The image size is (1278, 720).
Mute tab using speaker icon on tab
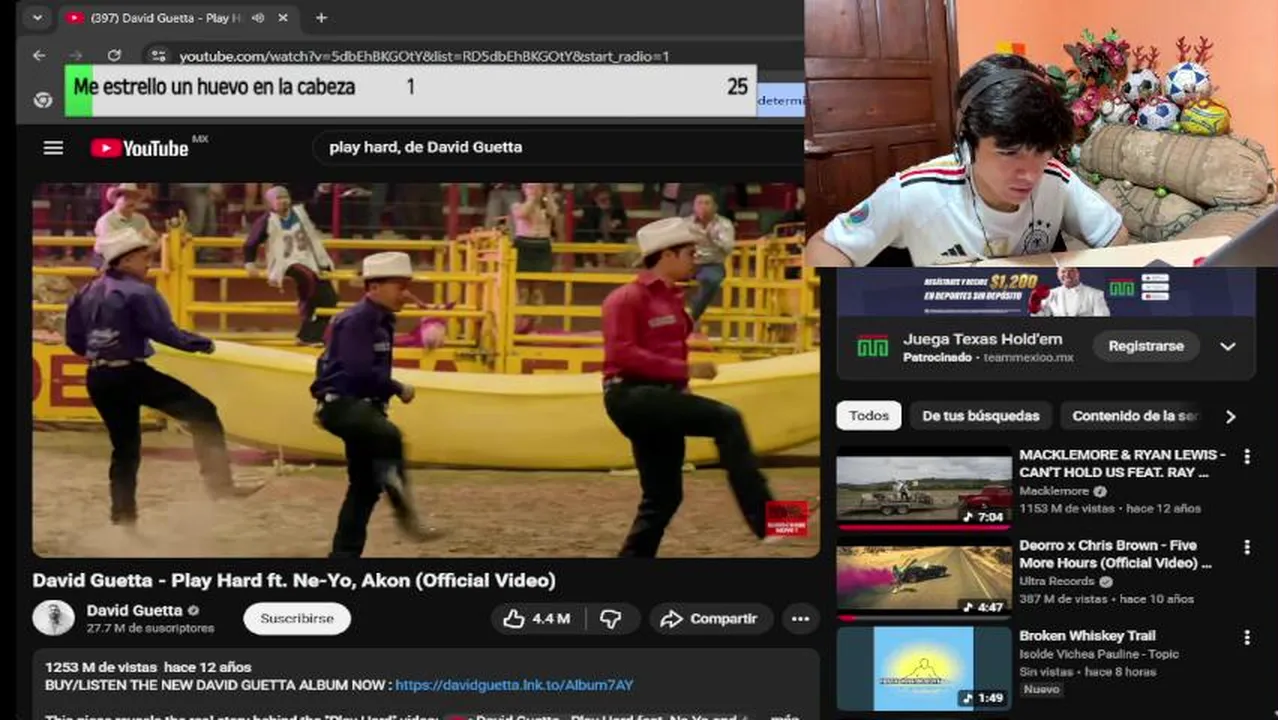click(x=258, y=18)
